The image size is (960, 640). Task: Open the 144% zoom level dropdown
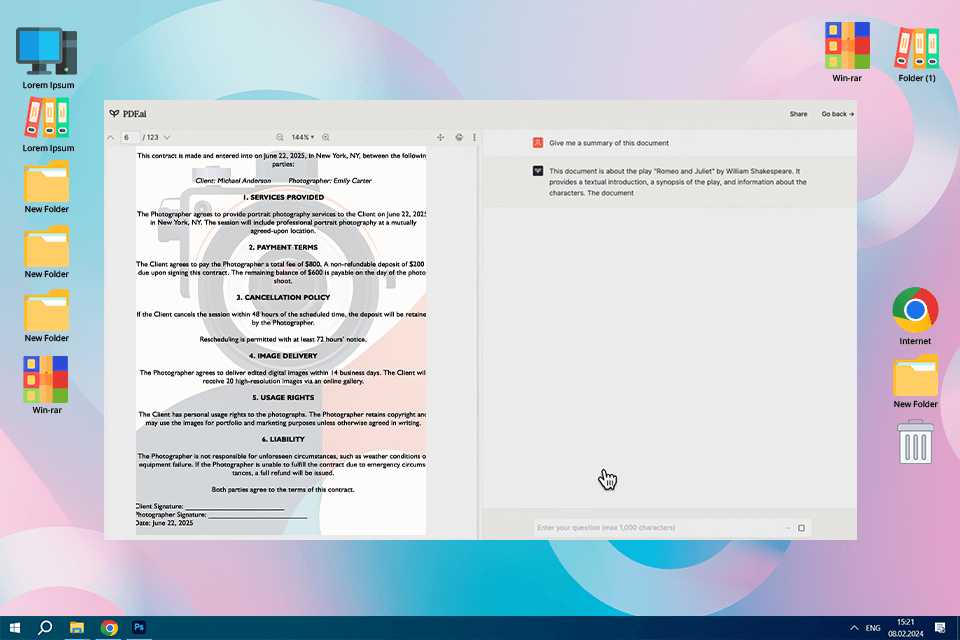coord(302,137)
